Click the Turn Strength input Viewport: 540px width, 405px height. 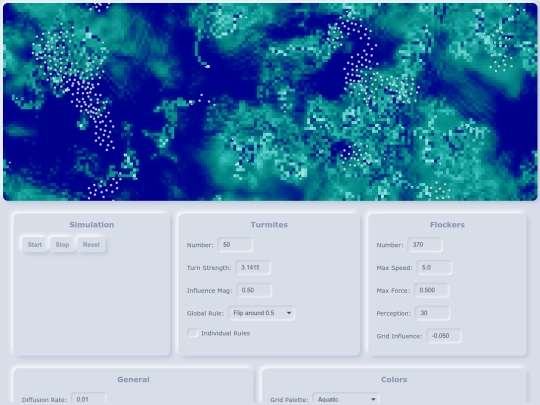pyautogui.click(x=253, y=268)
